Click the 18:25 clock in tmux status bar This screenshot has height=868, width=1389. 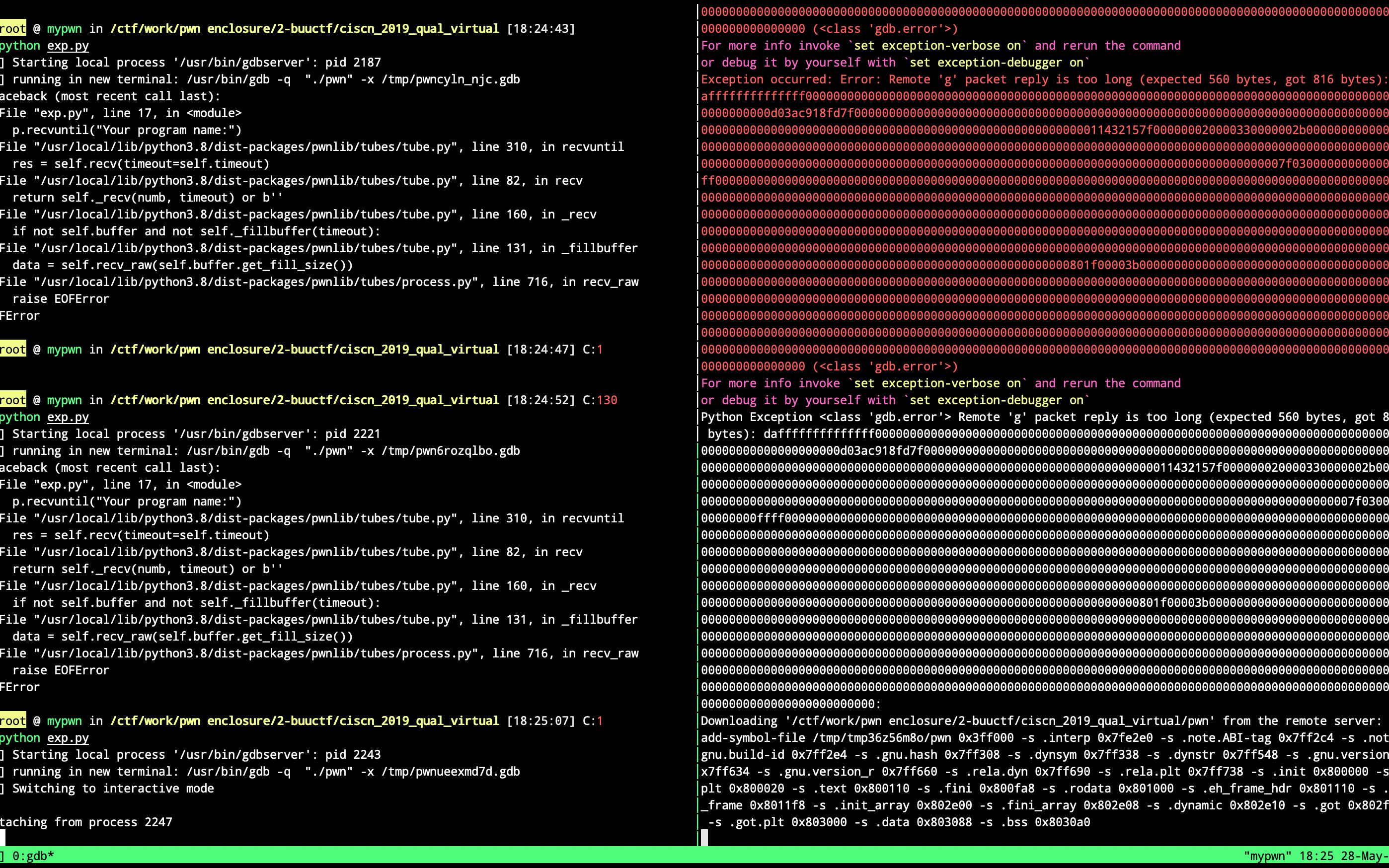[1315, 856]
